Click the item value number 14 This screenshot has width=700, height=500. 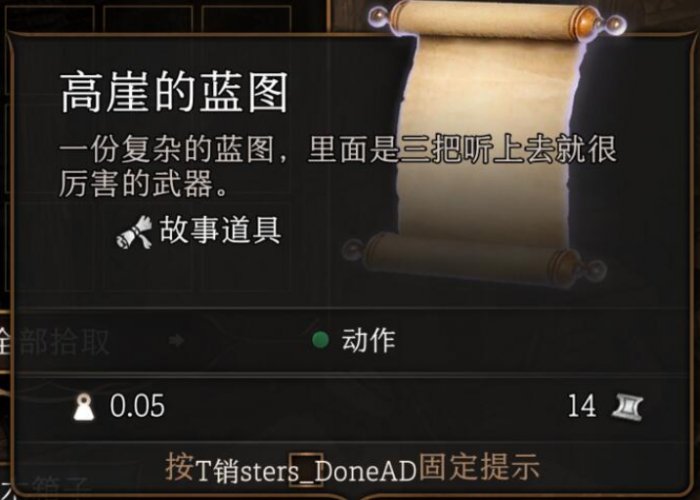coord(582,406)
